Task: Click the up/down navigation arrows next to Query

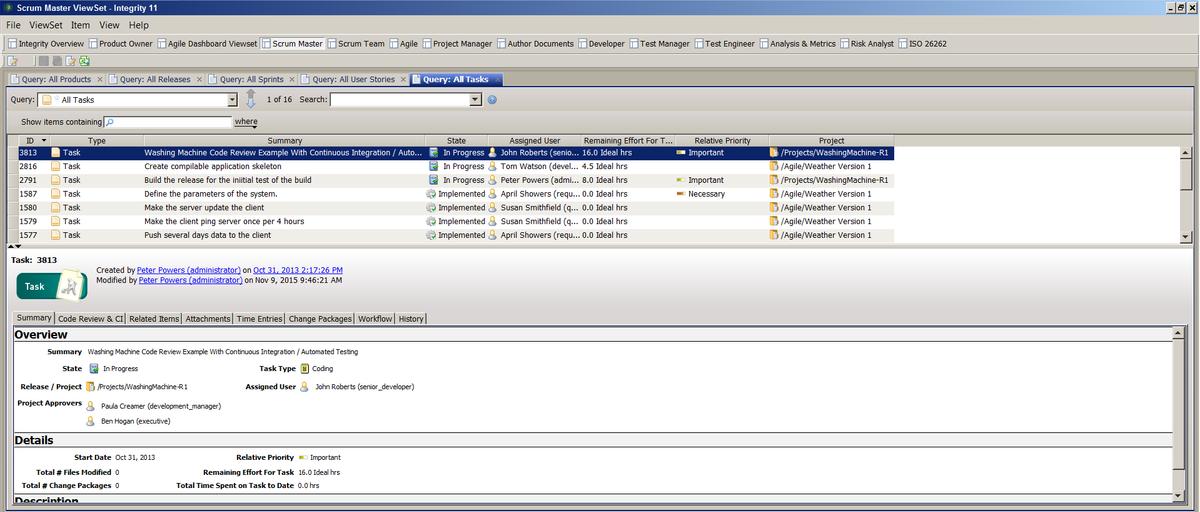Action: 251,99
